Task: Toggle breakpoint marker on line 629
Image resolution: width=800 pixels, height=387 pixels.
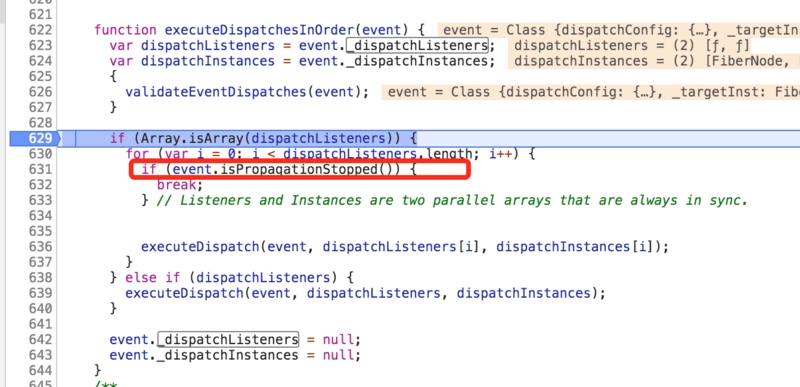Action: 35,138
